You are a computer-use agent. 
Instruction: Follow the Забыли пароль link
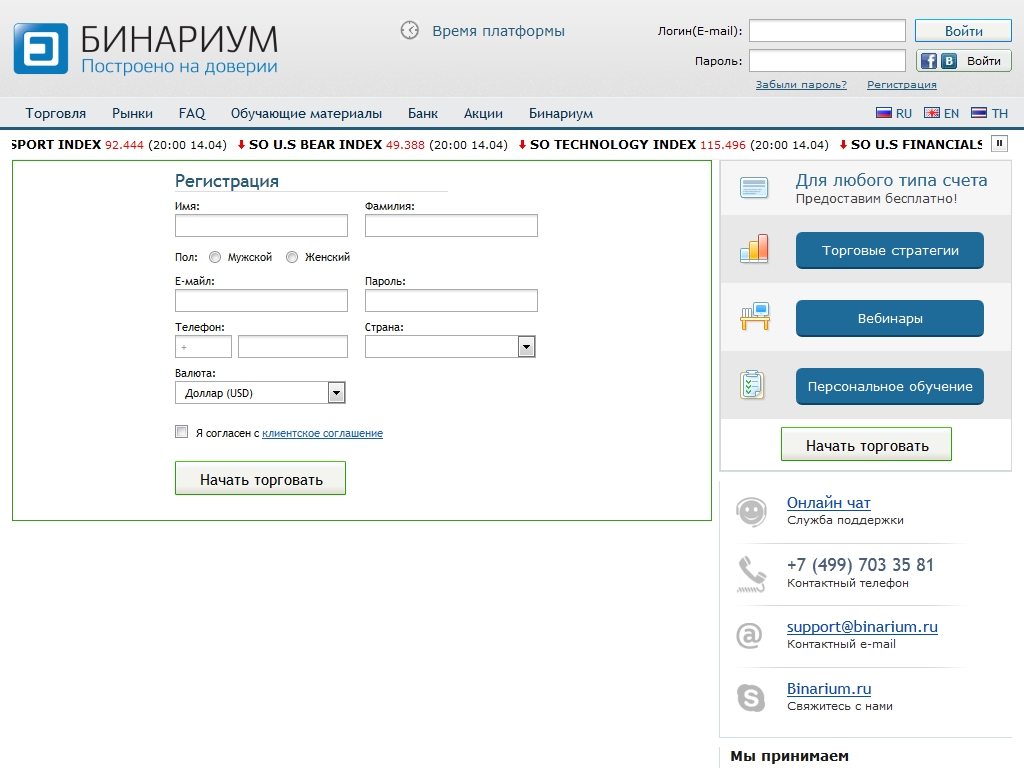click(x=800, y=85)
